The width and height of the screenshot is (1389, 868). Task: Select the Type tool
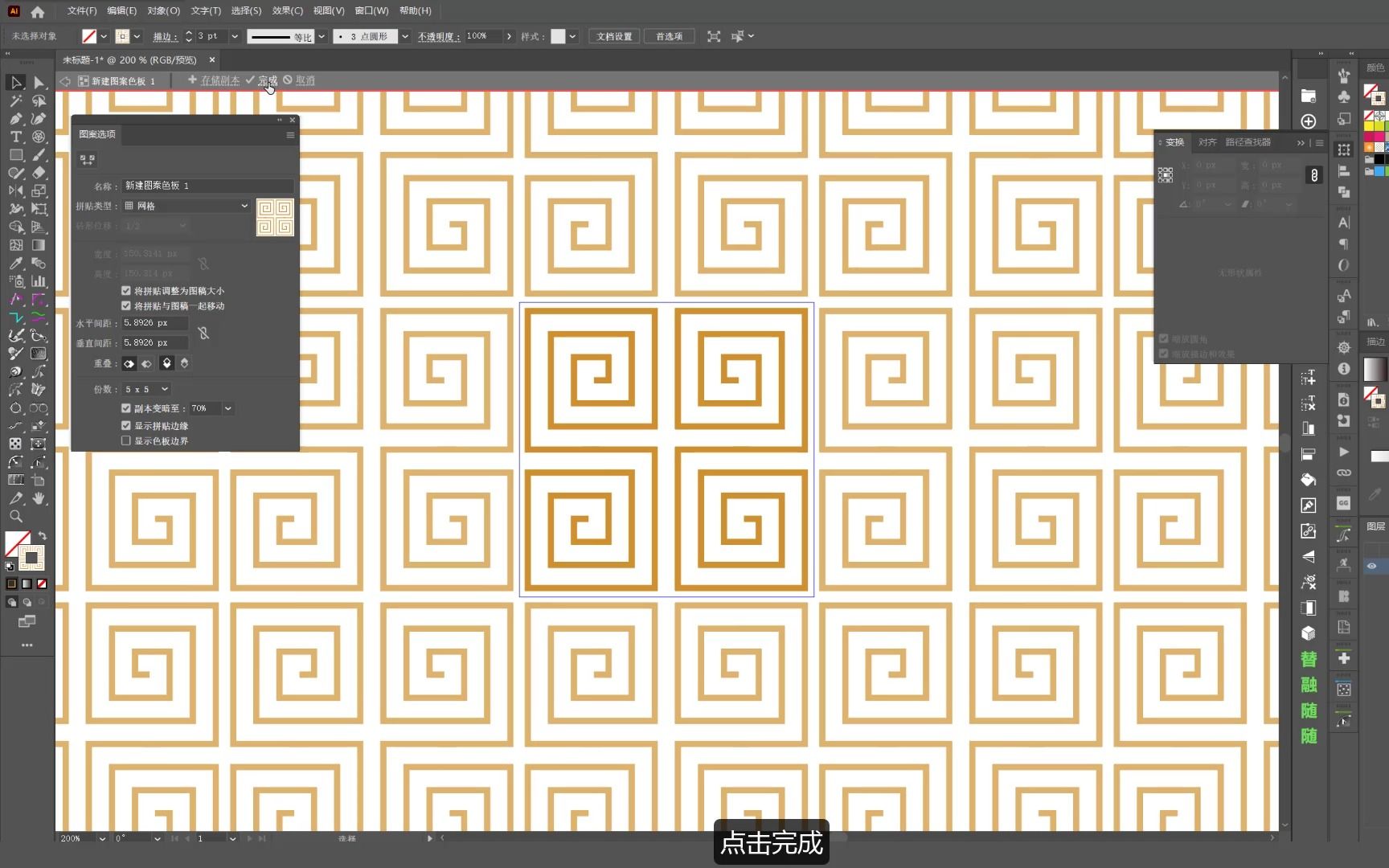[15, 137]
